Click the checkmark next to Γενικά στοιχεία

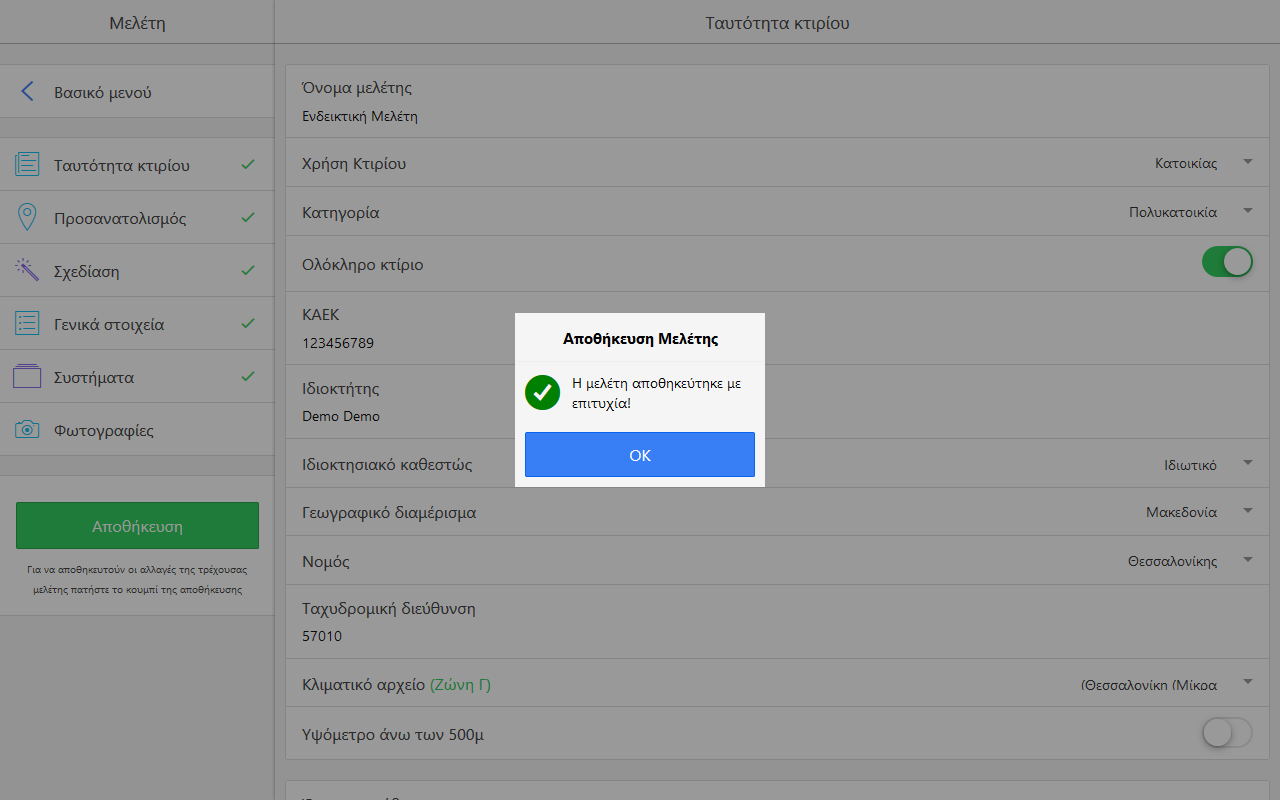pyautogui.click(x=248, y=323)
